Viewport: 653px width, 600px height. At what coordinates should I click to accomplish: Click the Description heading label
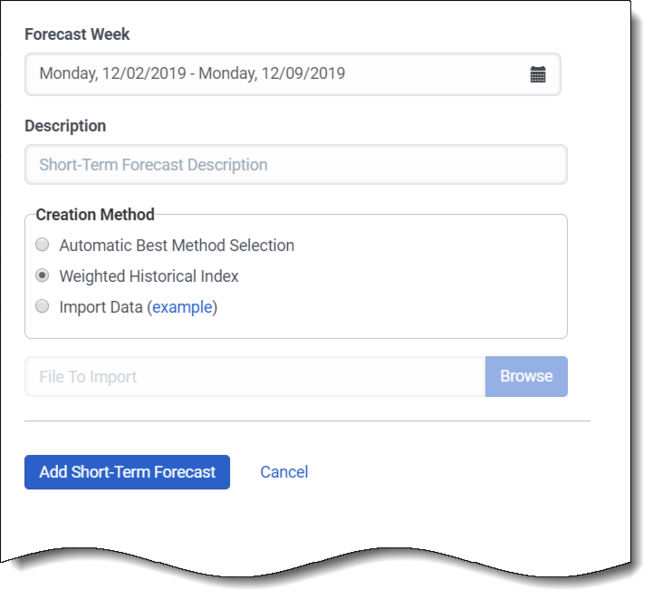coord(65,126)
